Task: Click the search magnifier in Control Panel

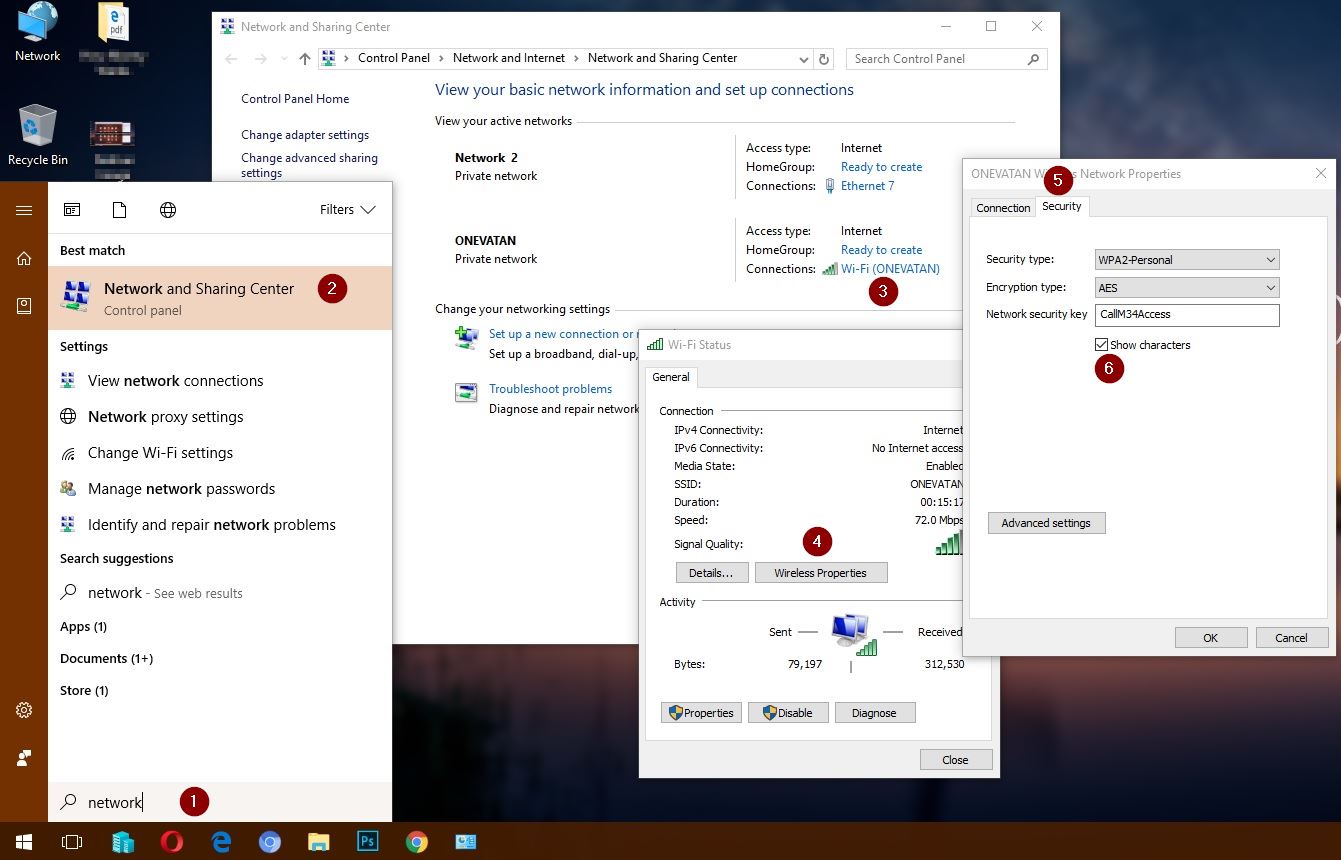Action: point(1034,59)
